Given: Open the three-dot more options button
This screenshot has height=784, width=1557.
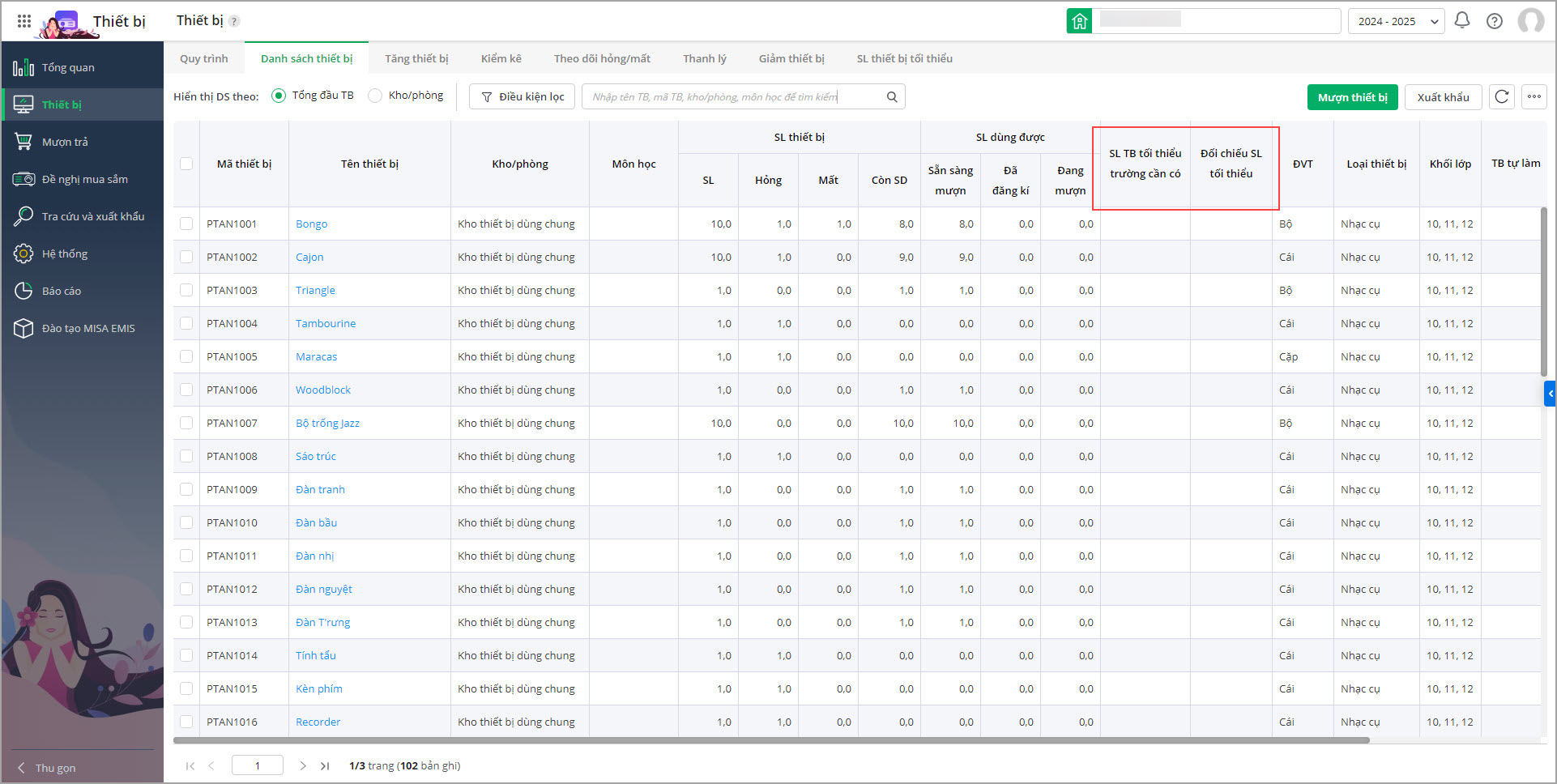Looking at the screenshot, I should tap(1534, 97).
